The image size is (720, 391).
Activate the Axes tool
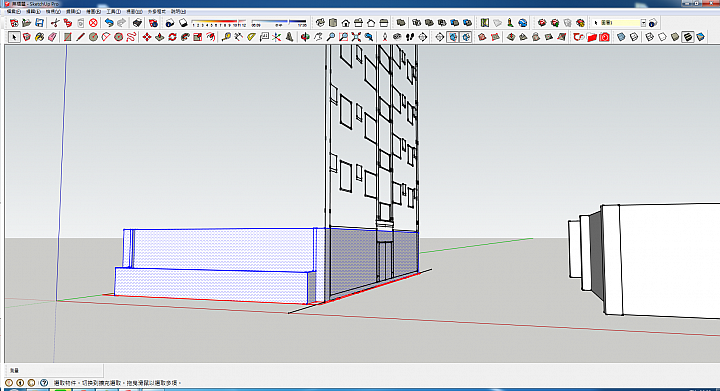[276, 37]
